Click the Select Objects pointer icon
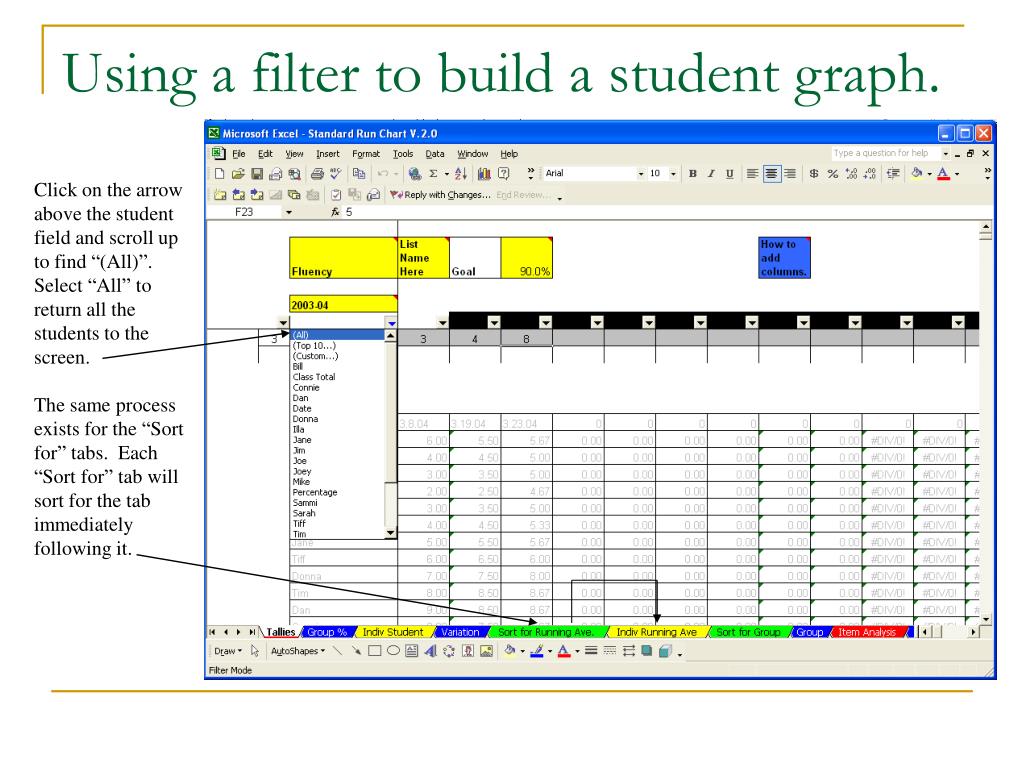This screenshot has width=1024, height=768. click(255, 651)
